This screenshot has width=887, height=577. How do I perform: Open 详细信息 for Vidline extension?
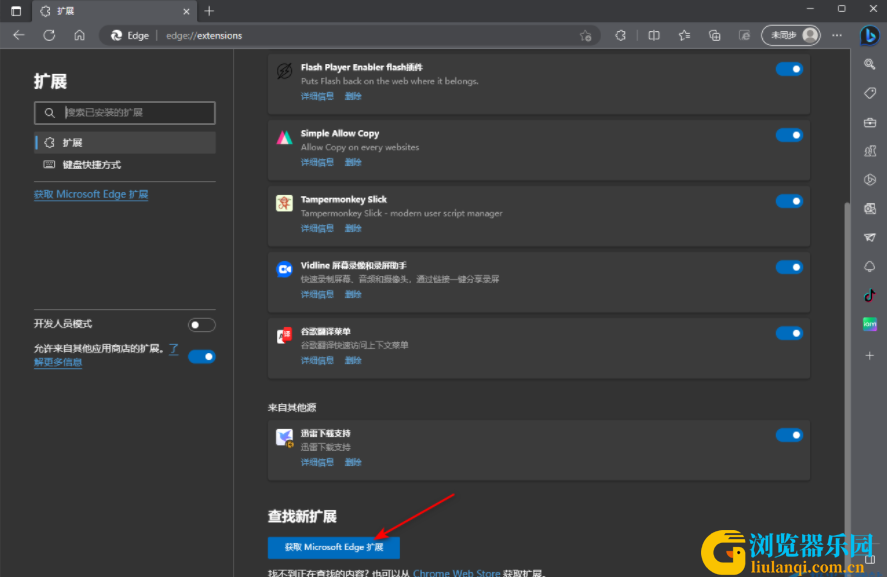click(317, 294)
